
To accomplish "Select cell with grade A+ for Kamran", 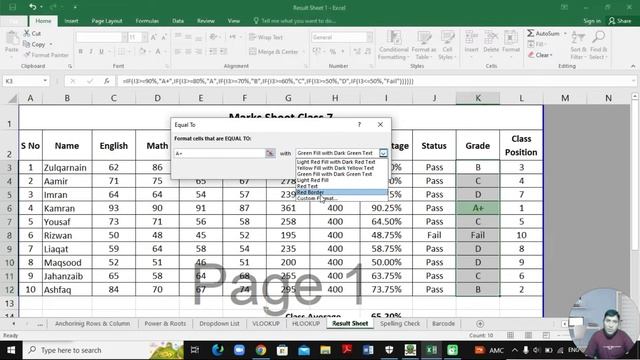I will tap(478, 208).
